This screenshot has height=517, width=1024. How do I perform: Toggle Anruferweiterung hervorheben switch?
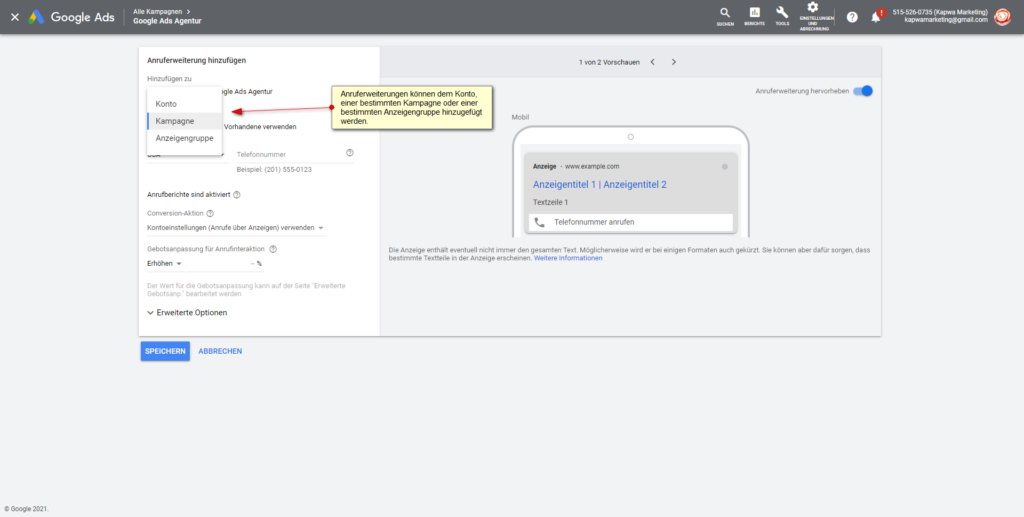pos(865,91)
